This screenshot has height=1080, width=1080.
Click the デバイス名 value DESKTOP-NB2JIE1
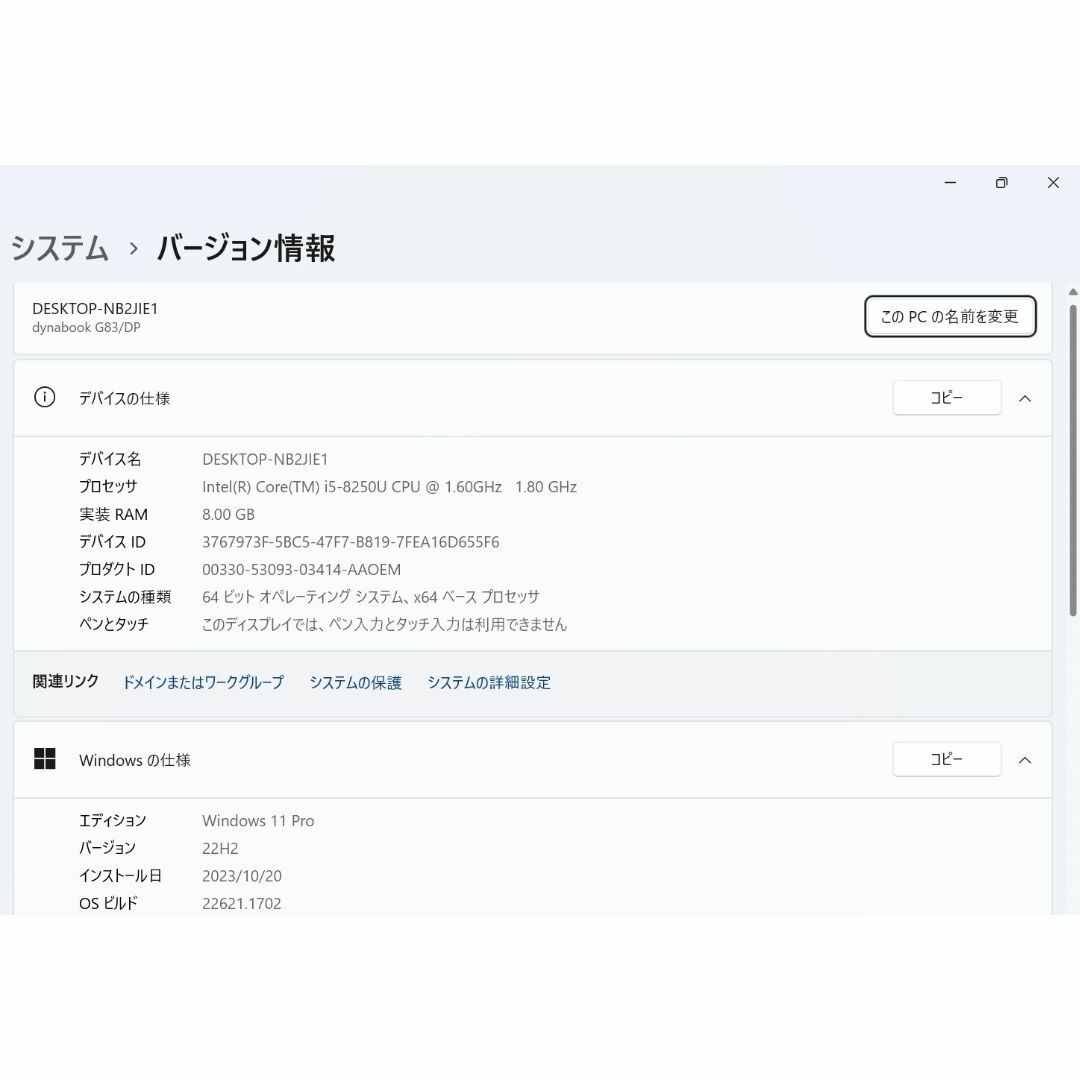click(x=264, y=459)
